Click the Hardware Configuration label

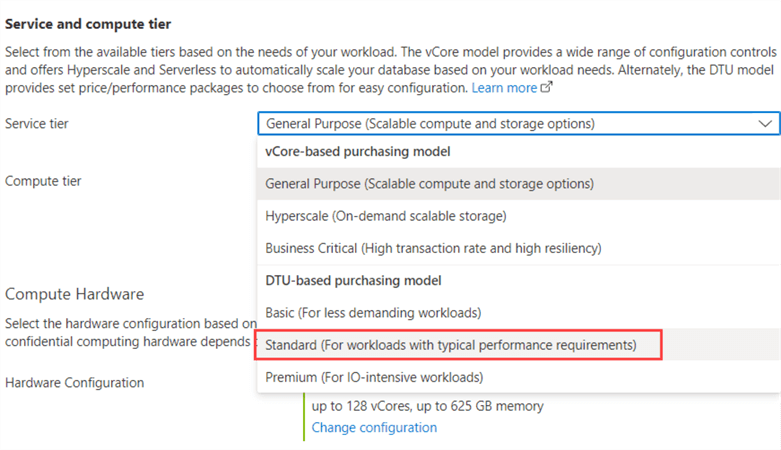click(74, 382)
